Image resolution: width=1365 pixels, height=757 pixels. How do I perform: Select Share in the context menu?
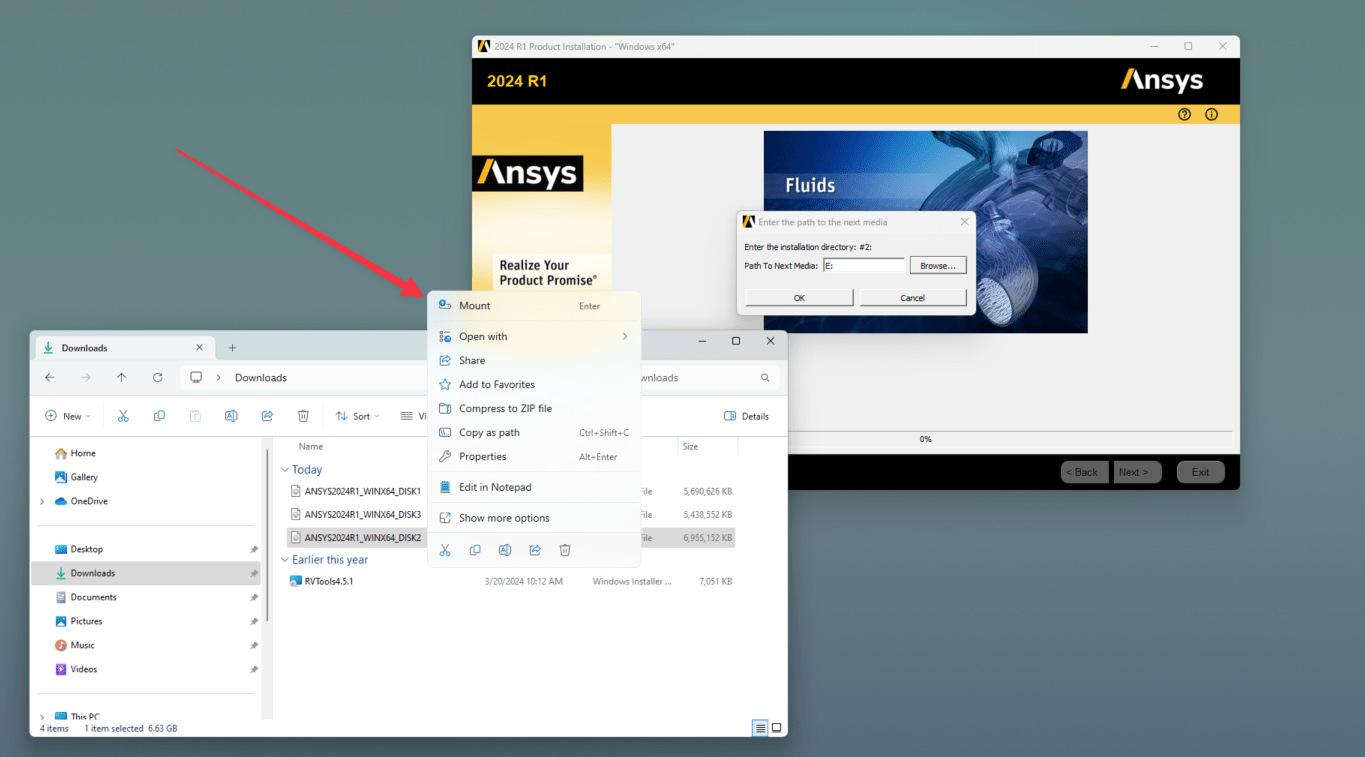pyautogui.click(x=534, y=360)
